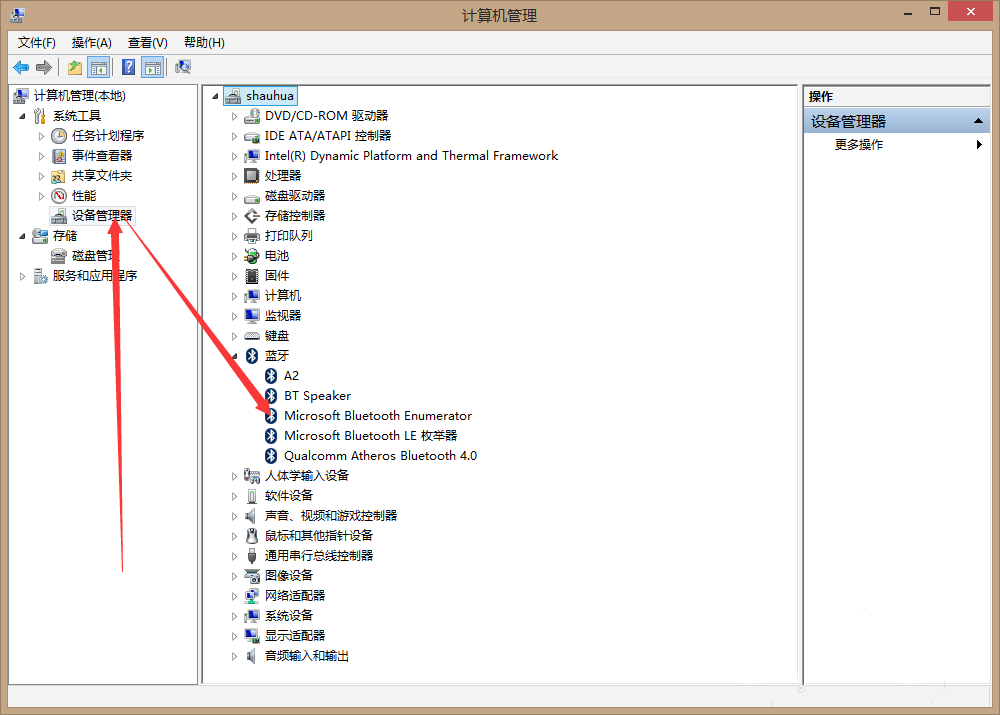1000x715 pixels.
Task: Click the 通用串行总线控制器 USB icon
Action: pyautogui.click(x=252, y=556)
